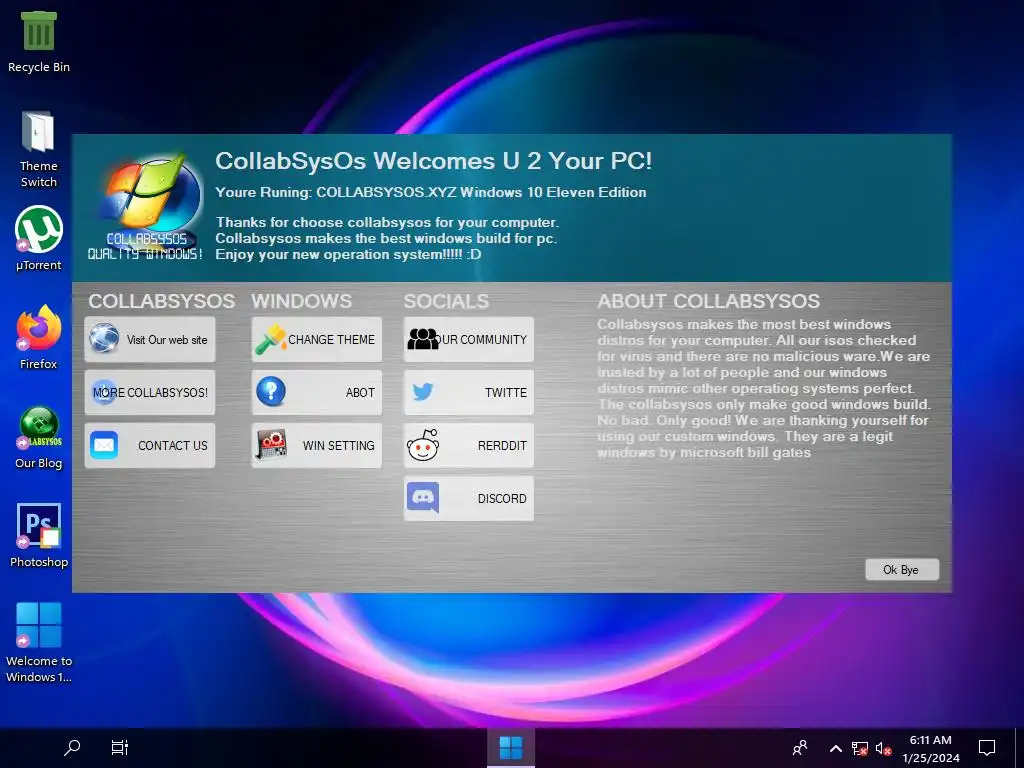The width and height of the screenshot is (1024, 768).
Task: Click 'Enjoy your new operation system' text
Action: pos(348,255)
